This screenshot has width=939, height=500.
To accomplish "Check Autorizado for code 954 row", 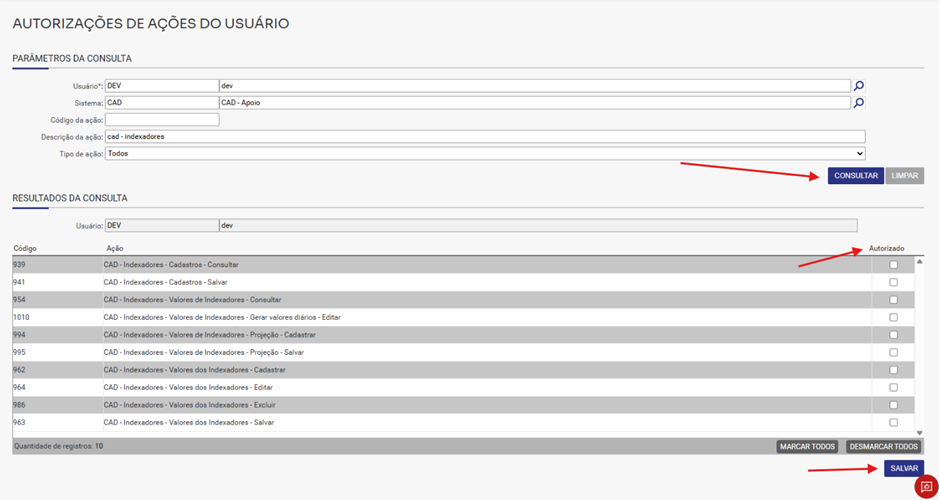I will 893,299.
